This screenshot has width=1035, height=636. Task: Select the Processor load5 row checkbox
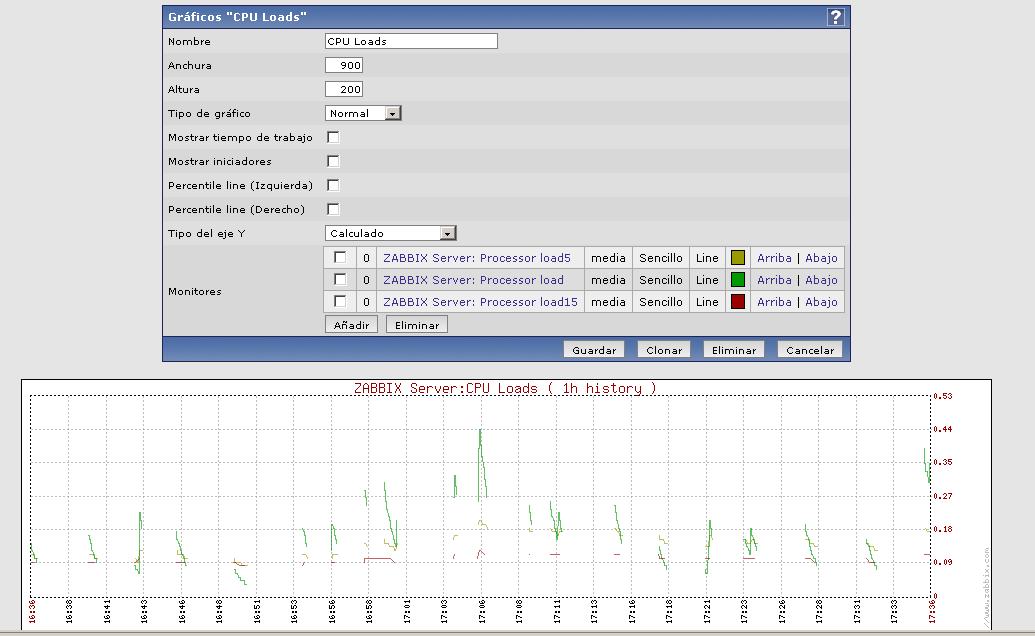[340, 257]
